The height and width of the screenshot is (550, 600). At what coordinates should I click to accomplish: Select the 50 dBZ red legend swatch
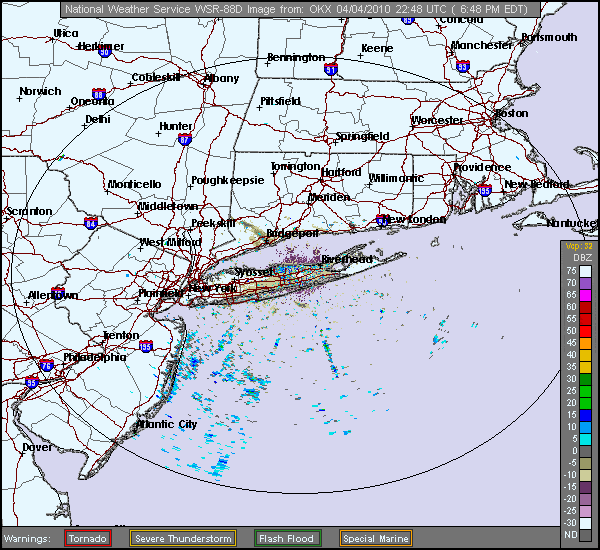[x=585, y=331]
